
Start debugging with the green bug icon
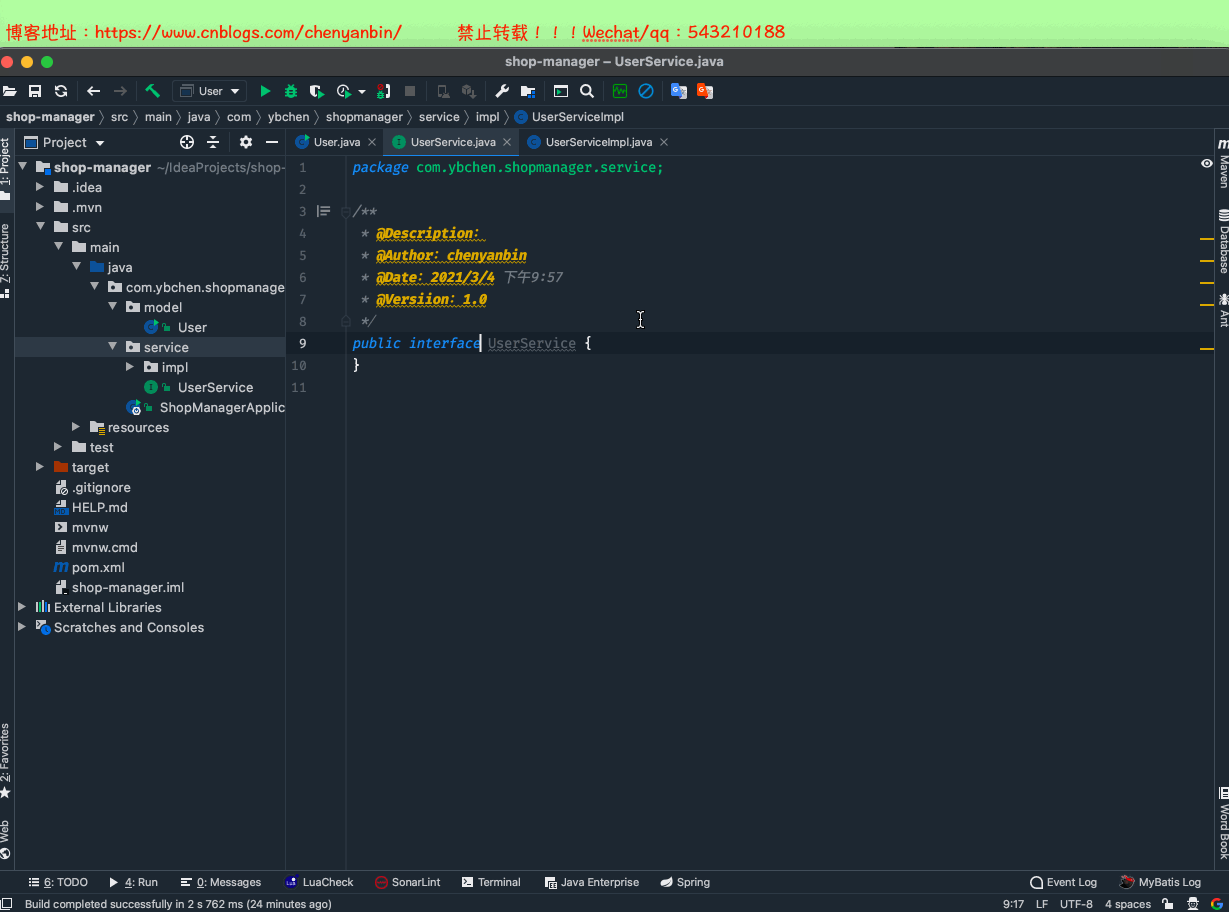click(291, 91)
